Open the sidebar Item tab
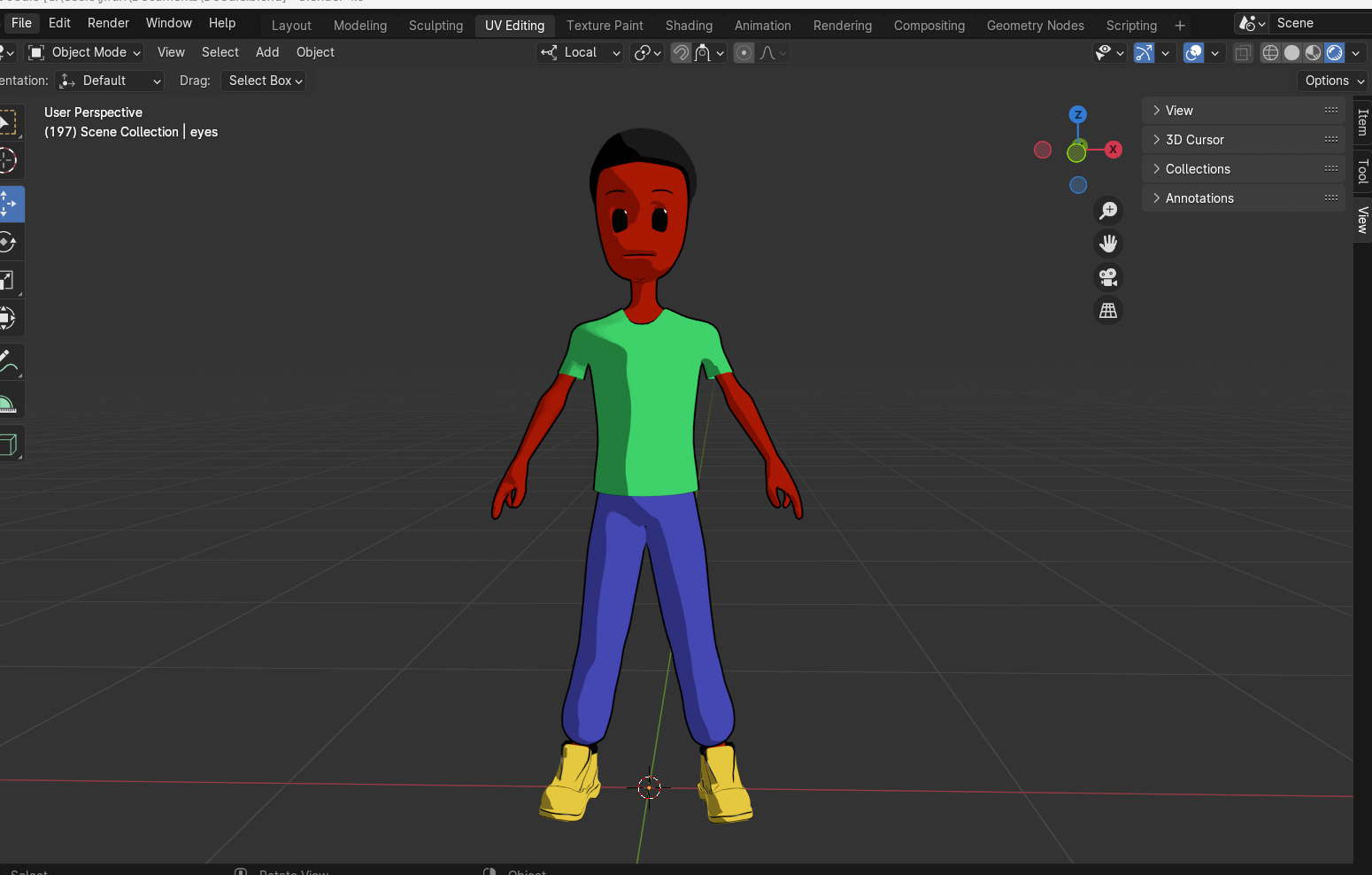The width and height of the screenshot is (1372, 875). tap(1362, 122)
